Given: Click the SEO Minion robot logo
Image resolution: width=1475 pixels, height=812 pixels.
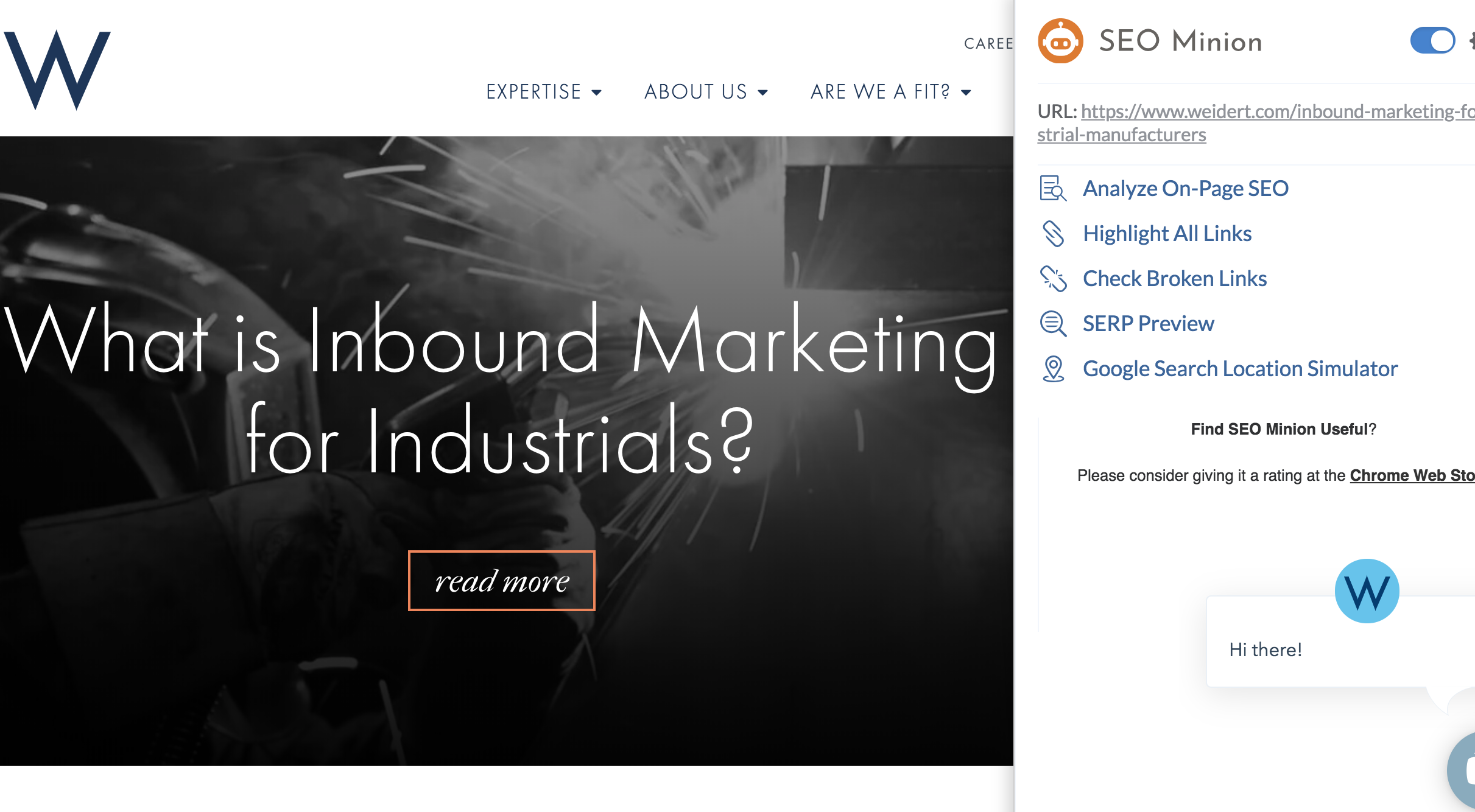Looking at the screenshot, I should pos(1060,41).
